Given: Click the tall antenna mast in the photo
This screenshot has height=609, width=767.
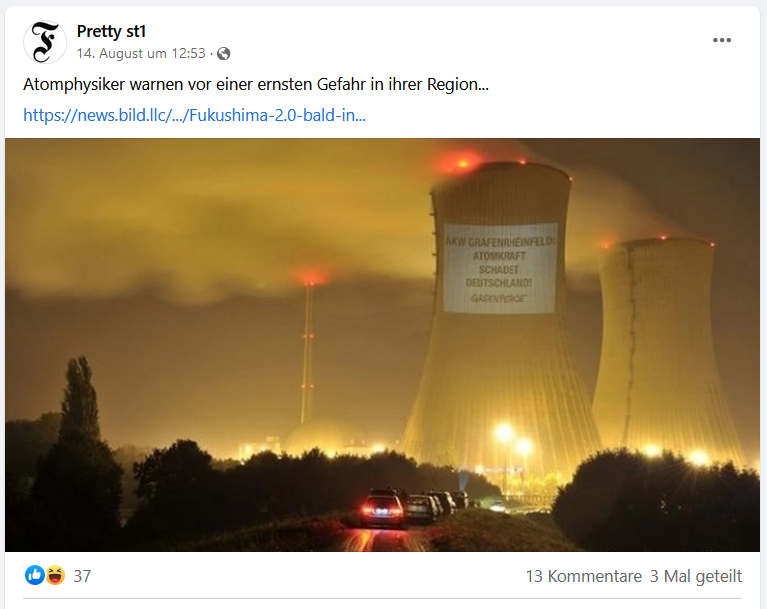Looking at the screenshot, I should [307, 352].
